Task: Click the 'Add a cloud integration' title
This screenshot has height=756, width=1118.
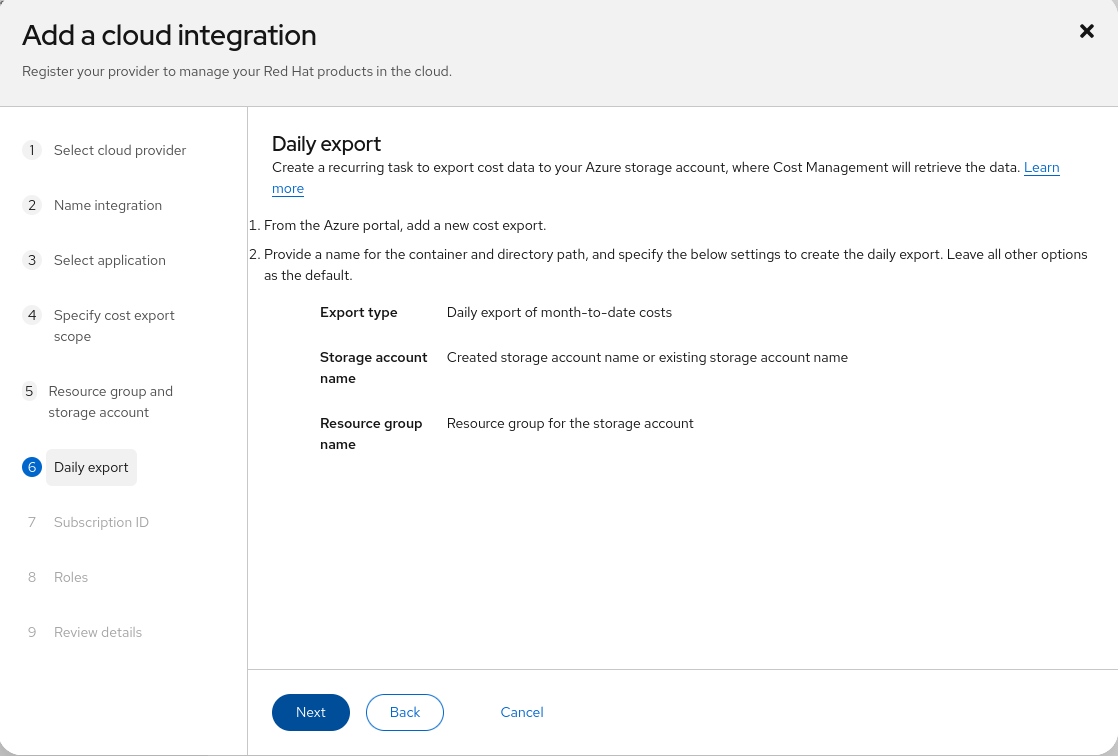Action: [169, 35]
